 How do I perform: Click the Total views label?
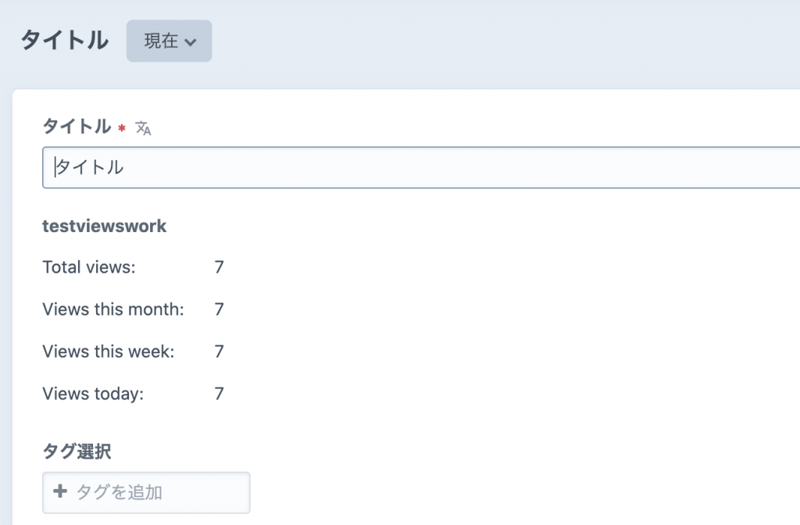pyautogui.click(x=89, y=267)
